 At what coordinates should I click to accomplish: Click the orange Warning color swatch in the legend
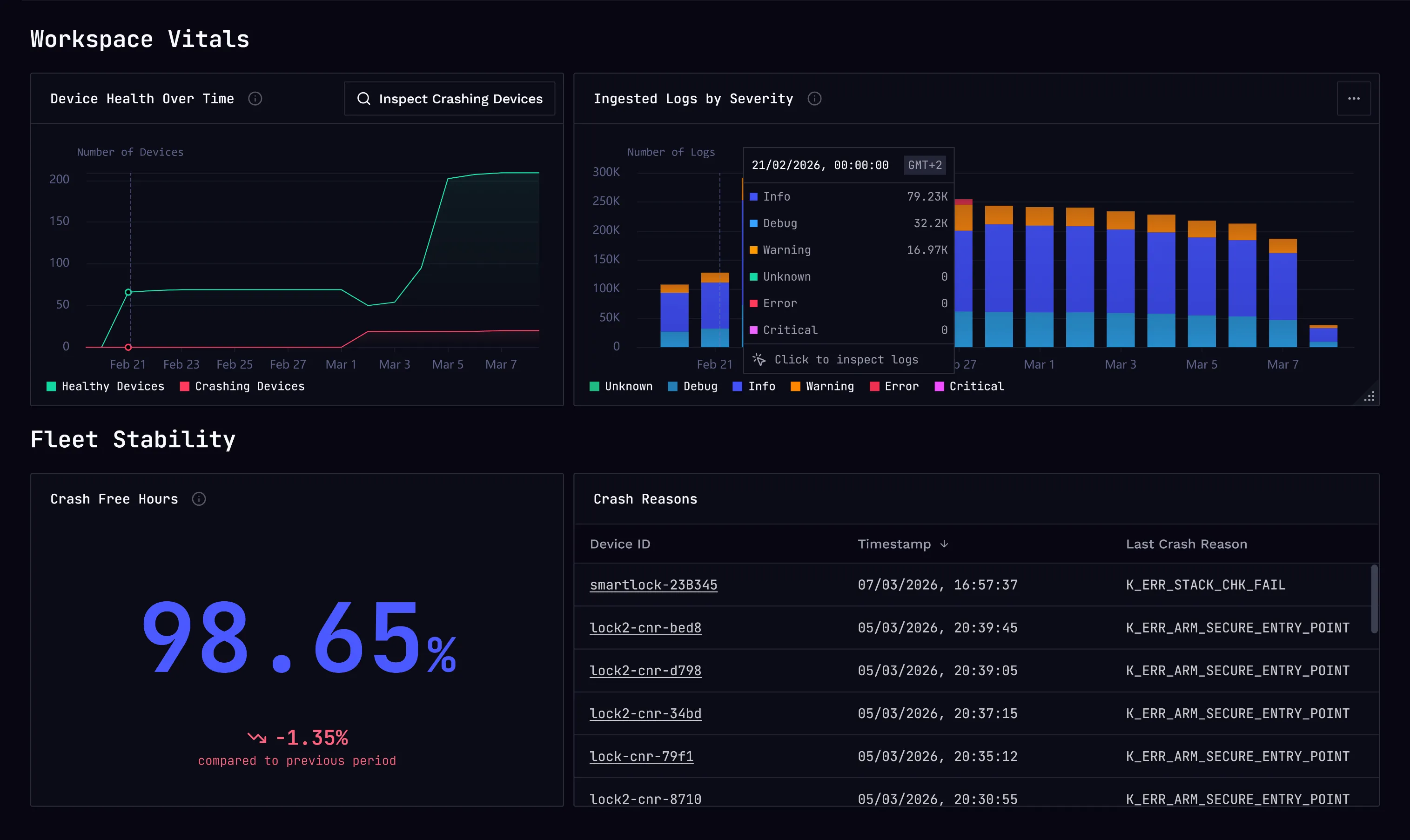pos(796,386)
